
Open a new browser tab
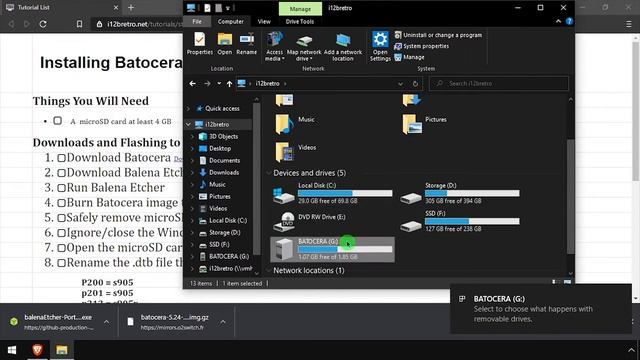(x=131, y=7)
